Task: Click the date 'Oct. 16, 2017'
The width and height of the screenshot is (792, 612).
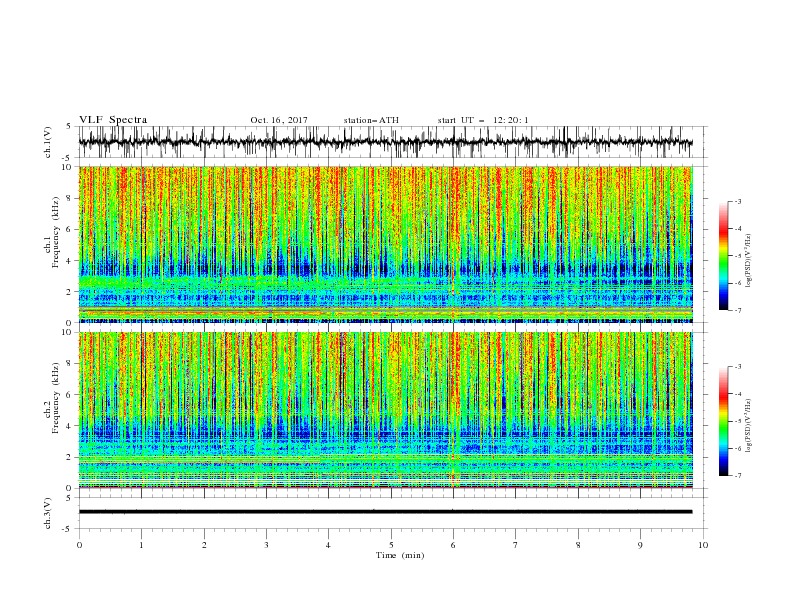Action: click(279, 120)
